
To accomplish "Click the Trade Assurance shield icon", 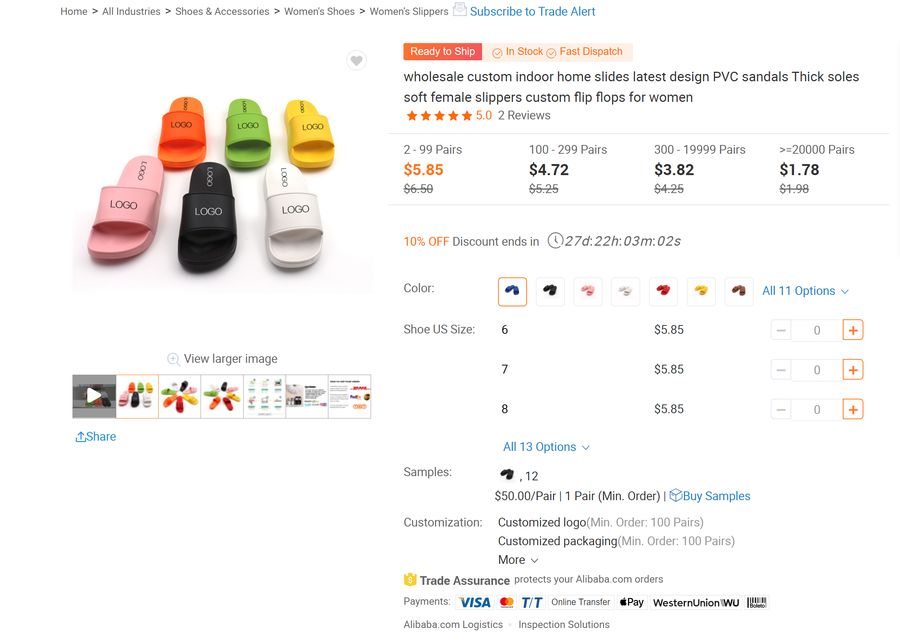I will coord(410,580).
